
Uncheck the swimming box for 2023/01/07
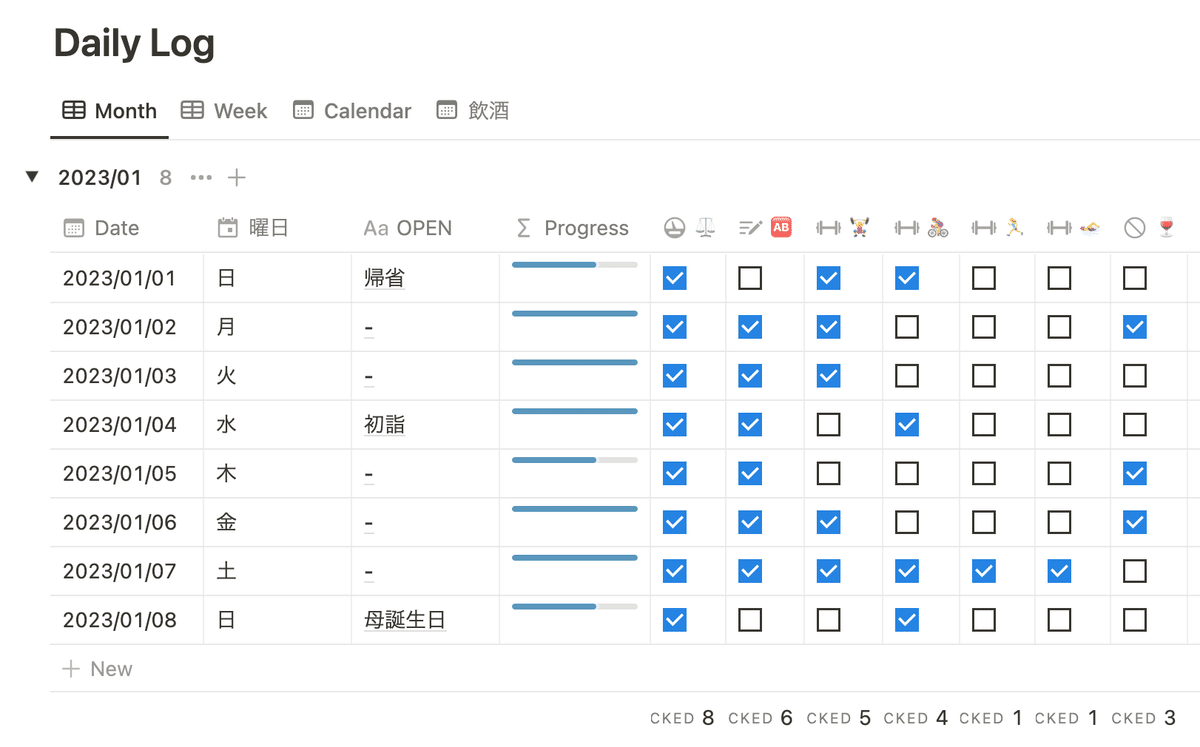coord(1059,571)
